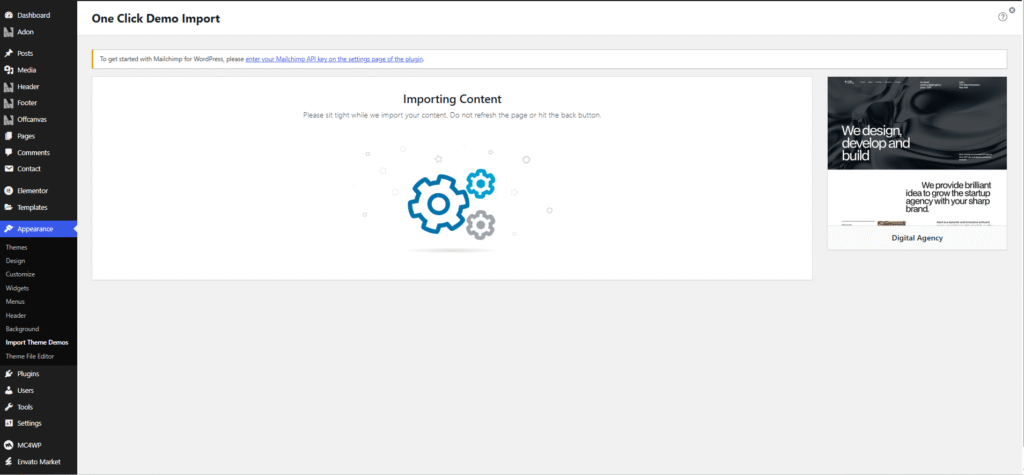The width and height of the screenshot is (1024, 475).
Task: Open Media menu
Action: (x=27, y=70)
